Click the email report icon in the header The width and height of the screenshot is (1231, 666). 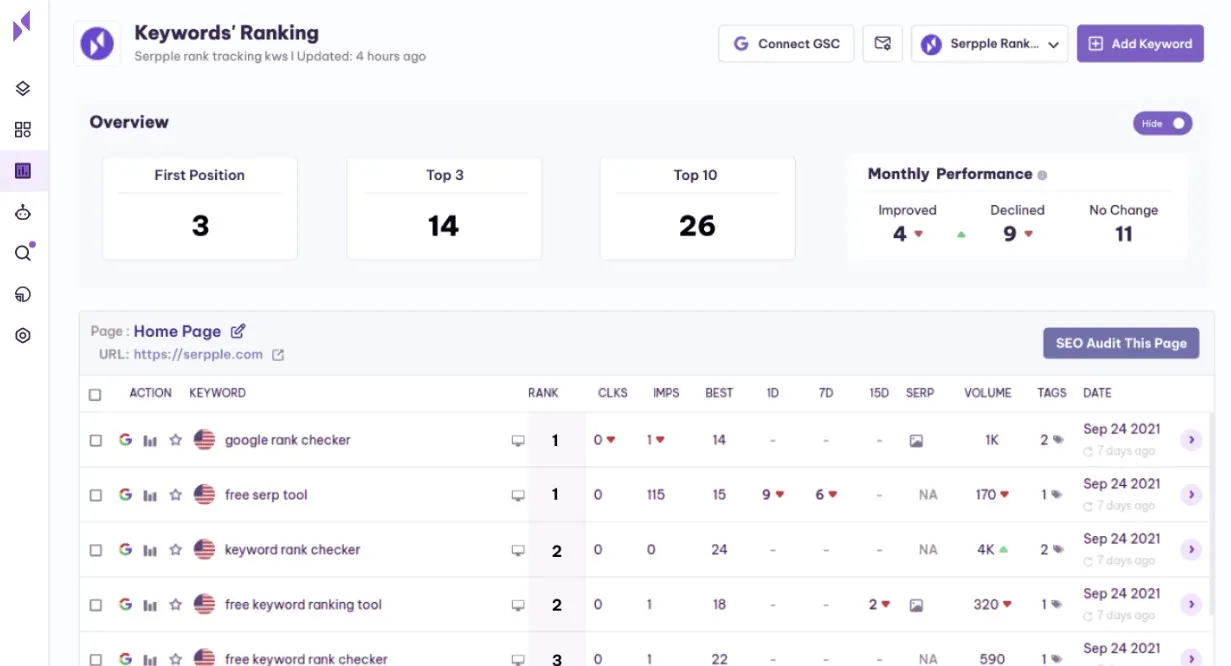883,44
